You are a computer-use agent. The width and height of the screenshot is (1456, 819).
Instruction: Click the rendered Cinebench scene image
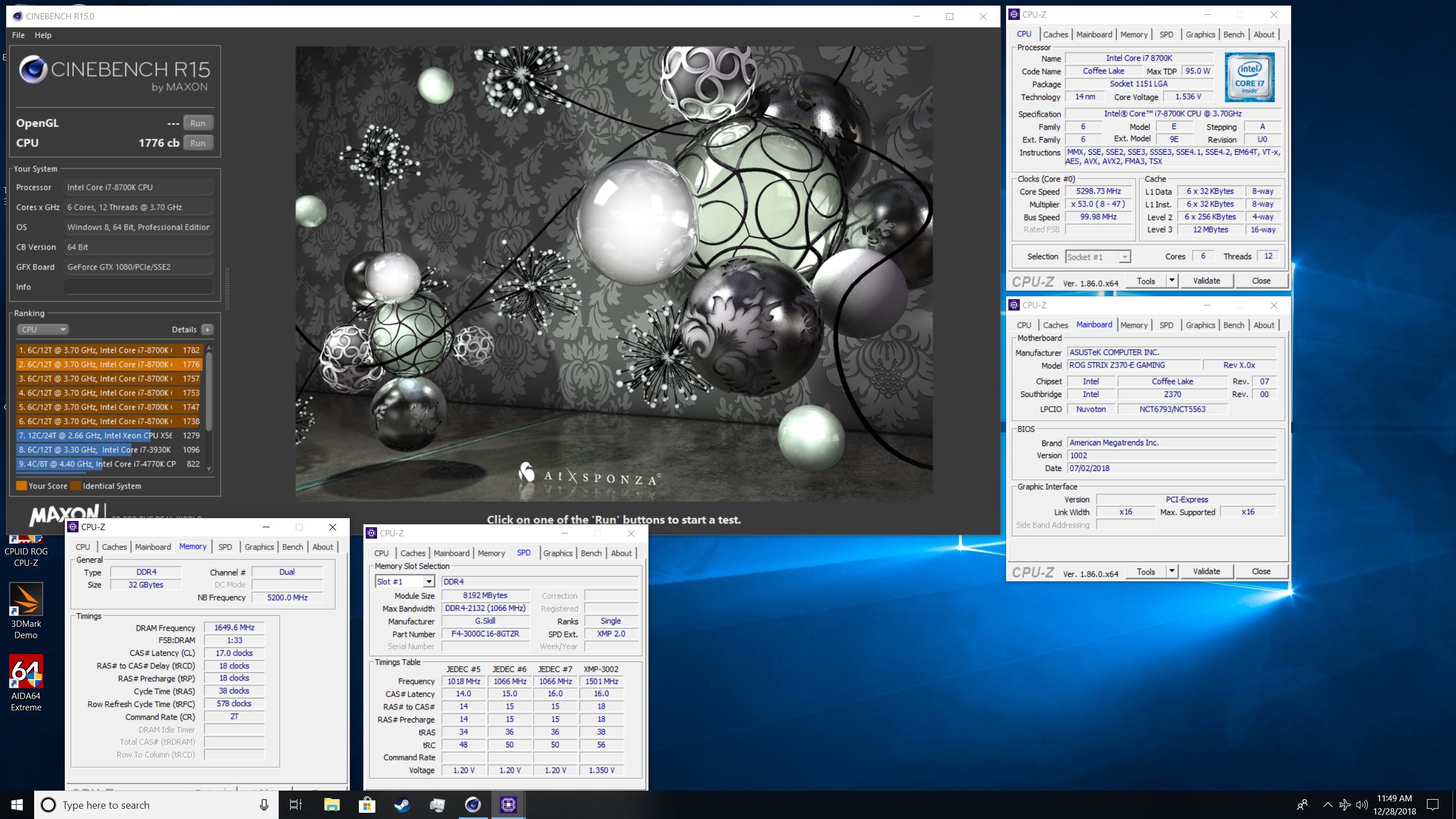pyautogui.click(x=614, y=274)
